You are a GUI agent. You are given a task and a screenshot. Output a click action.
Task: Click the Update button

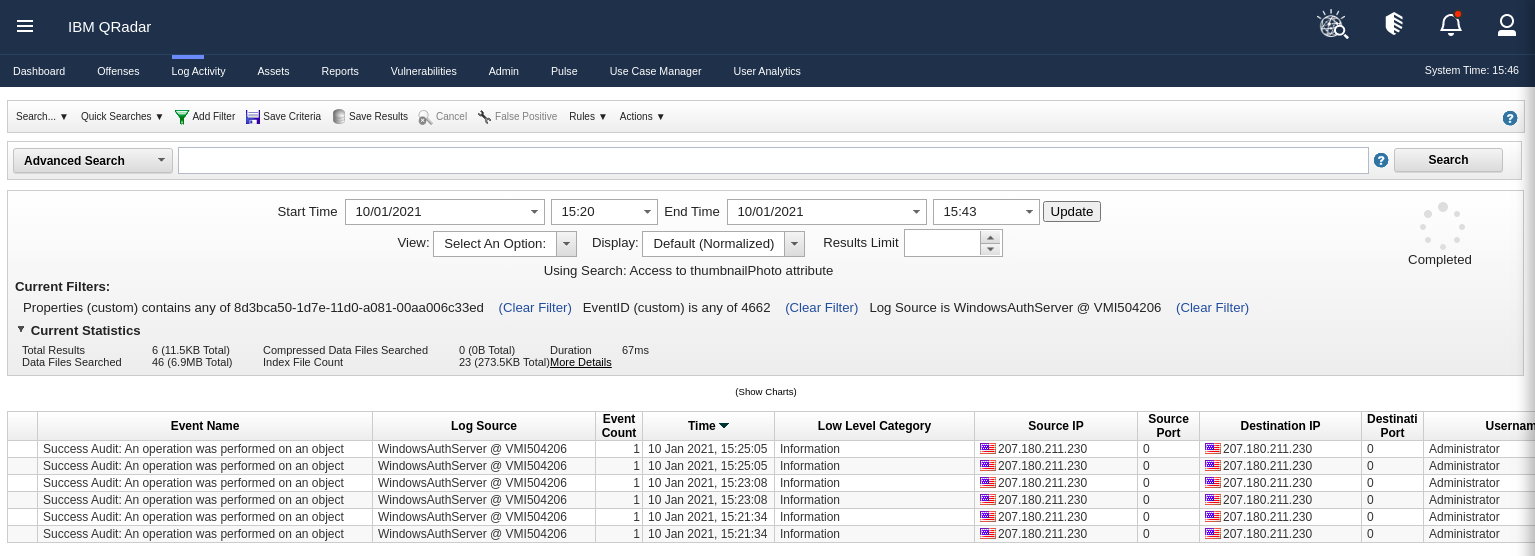1072,212
